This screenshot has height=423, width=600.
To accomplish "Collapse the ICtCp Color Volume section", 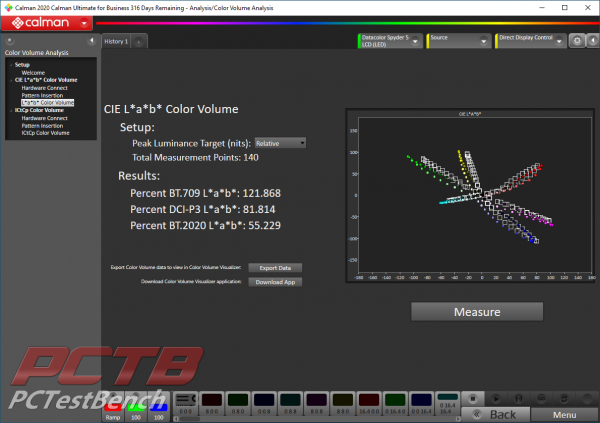I will (x=11, y=110).
